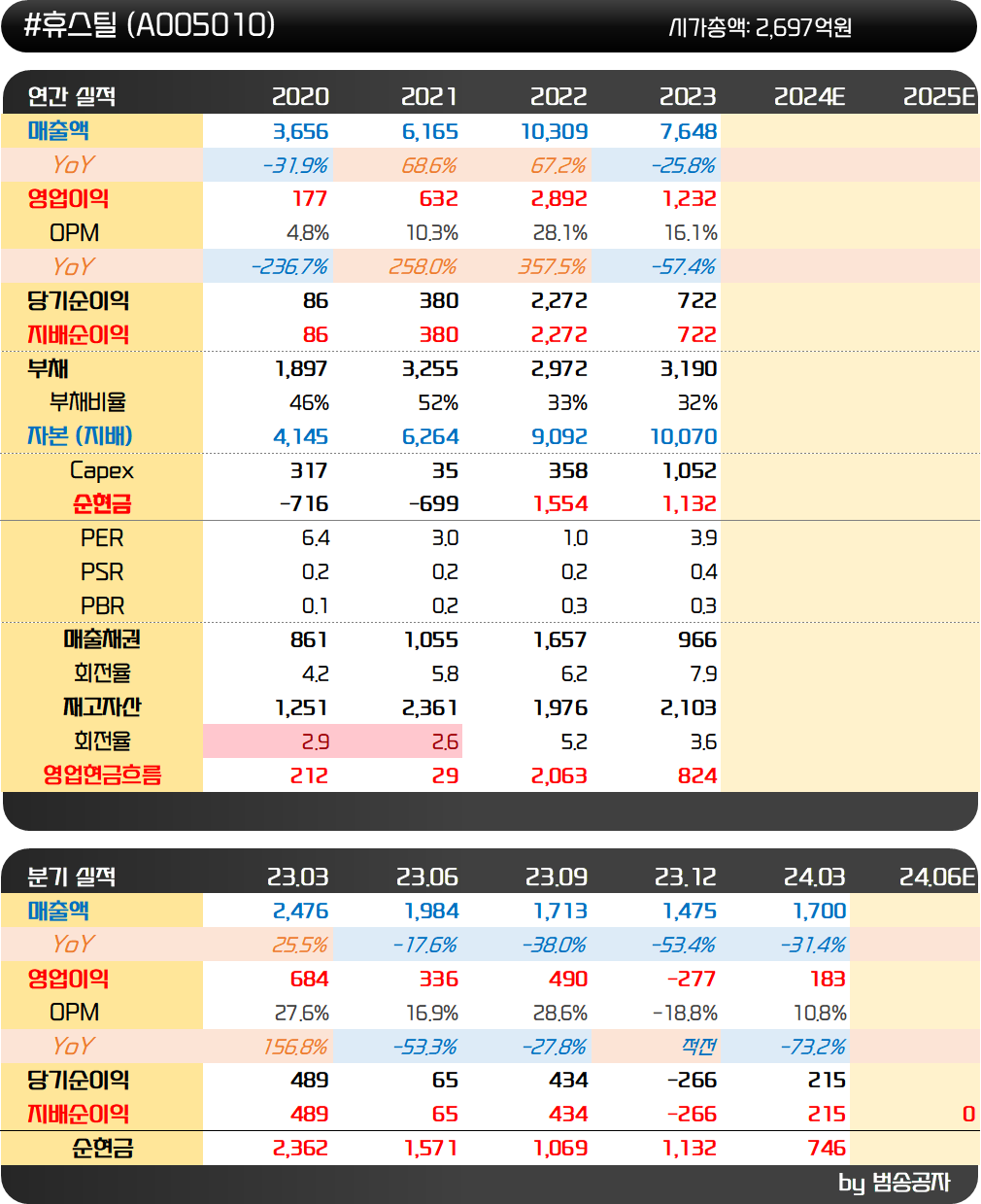Click the '부채비율' row label
Image resolution: width=981 pixels, height=1204 pixels.
88,402
